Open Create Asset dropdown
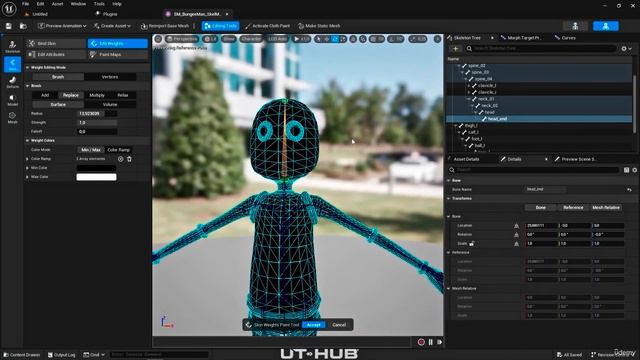Image resolution: width=640 pixels, height=360 pixels. [112, 26]
